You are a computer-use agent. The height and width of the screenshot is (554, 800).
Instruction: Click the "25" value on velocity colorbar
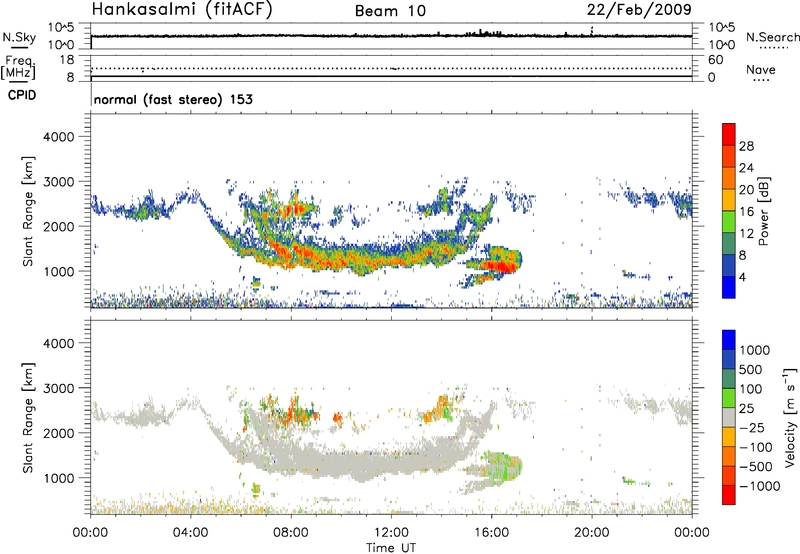746,409
